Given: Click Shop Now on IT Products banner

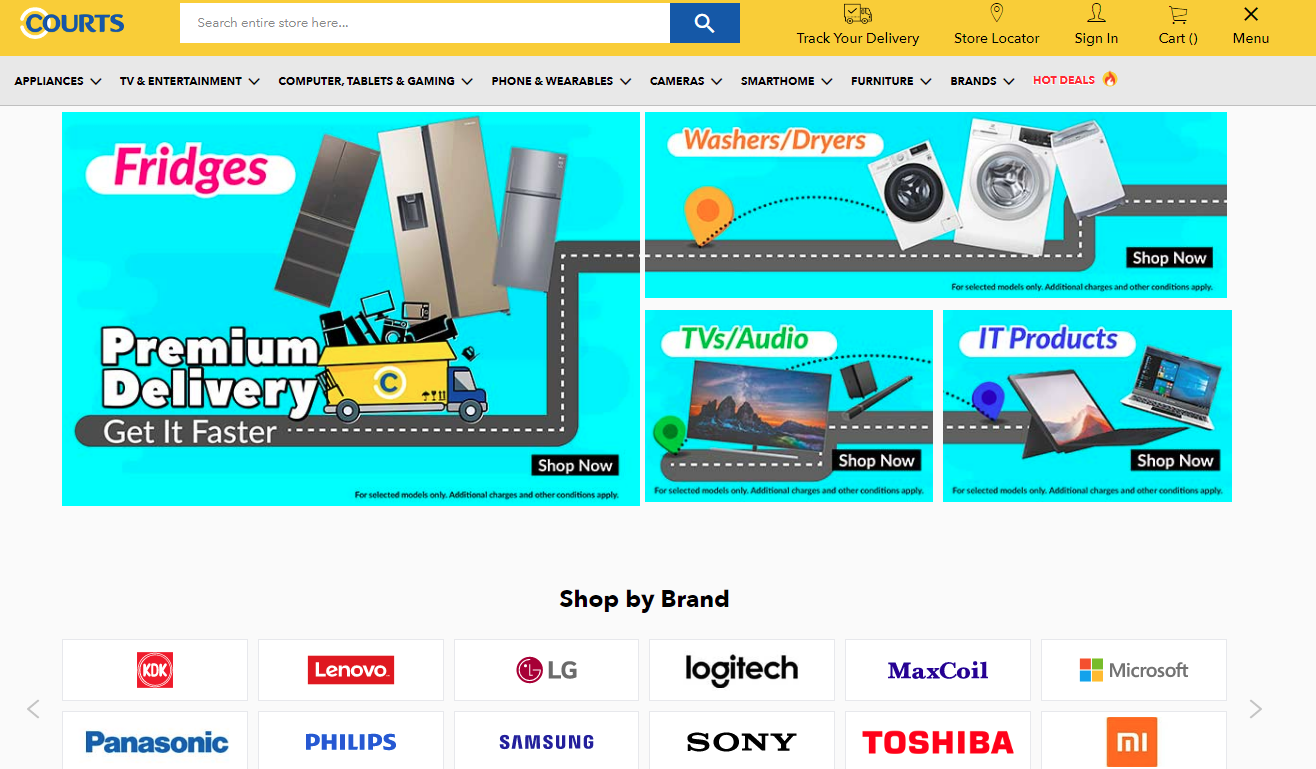Looking at the screenshot, I should (x=1174, y=461).
